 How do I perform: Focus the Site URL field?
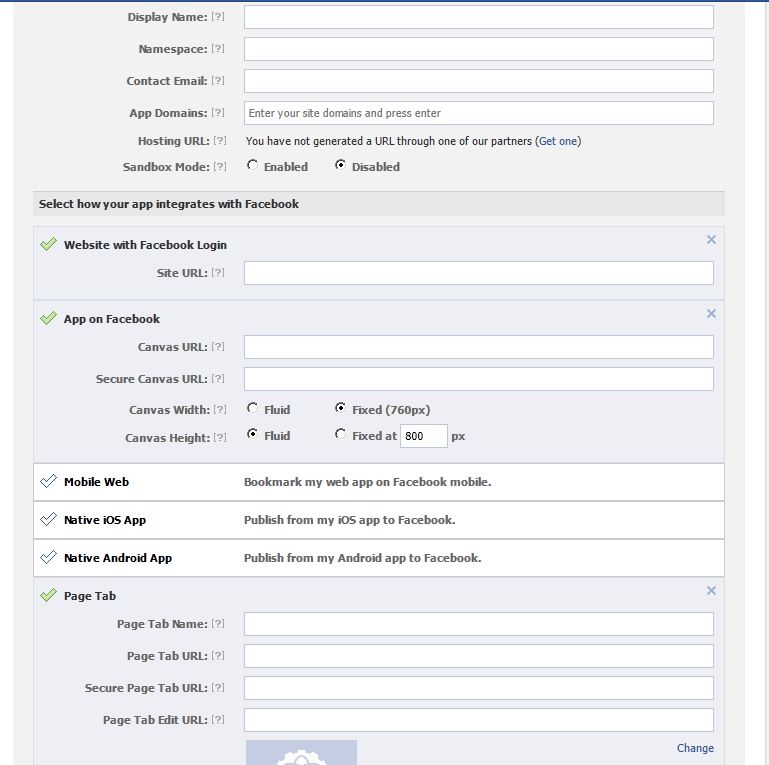pyautogui.click(x=479, y=273)
